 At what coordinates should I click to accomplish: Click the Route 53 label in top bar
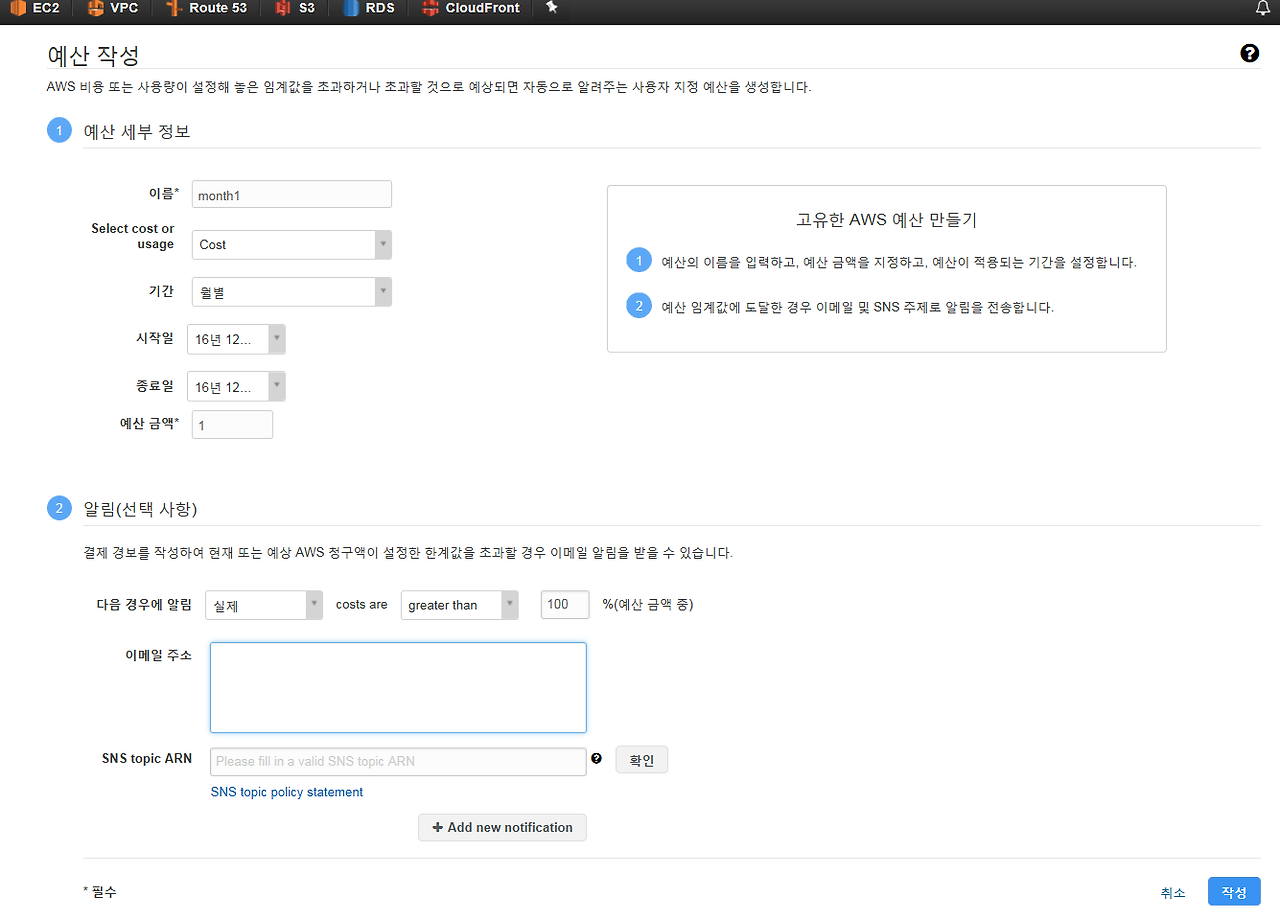[218, 8]
